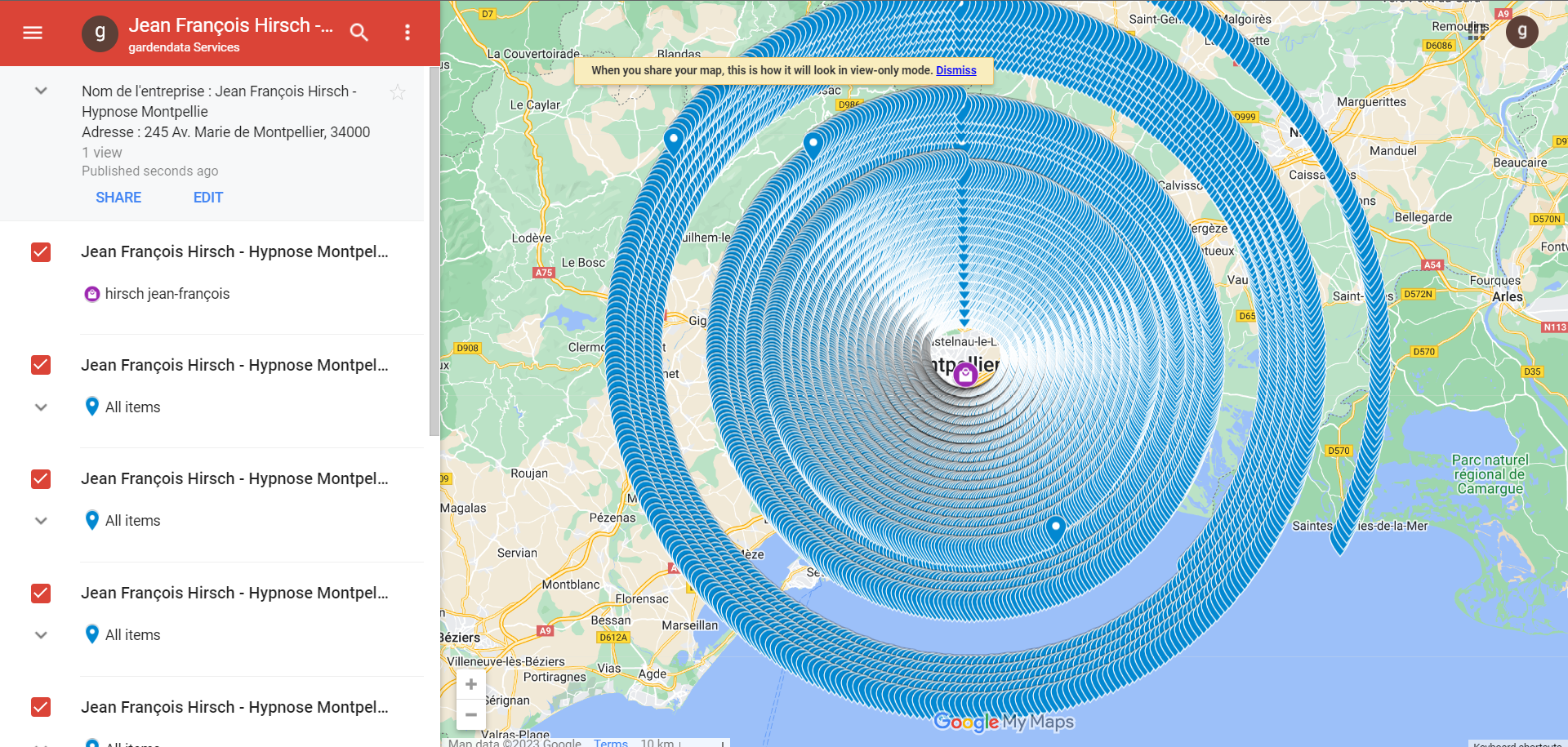Click the purple marker on Montpellier
The width and height of the screenshot is (1568, 747).
tap(965, 375)
